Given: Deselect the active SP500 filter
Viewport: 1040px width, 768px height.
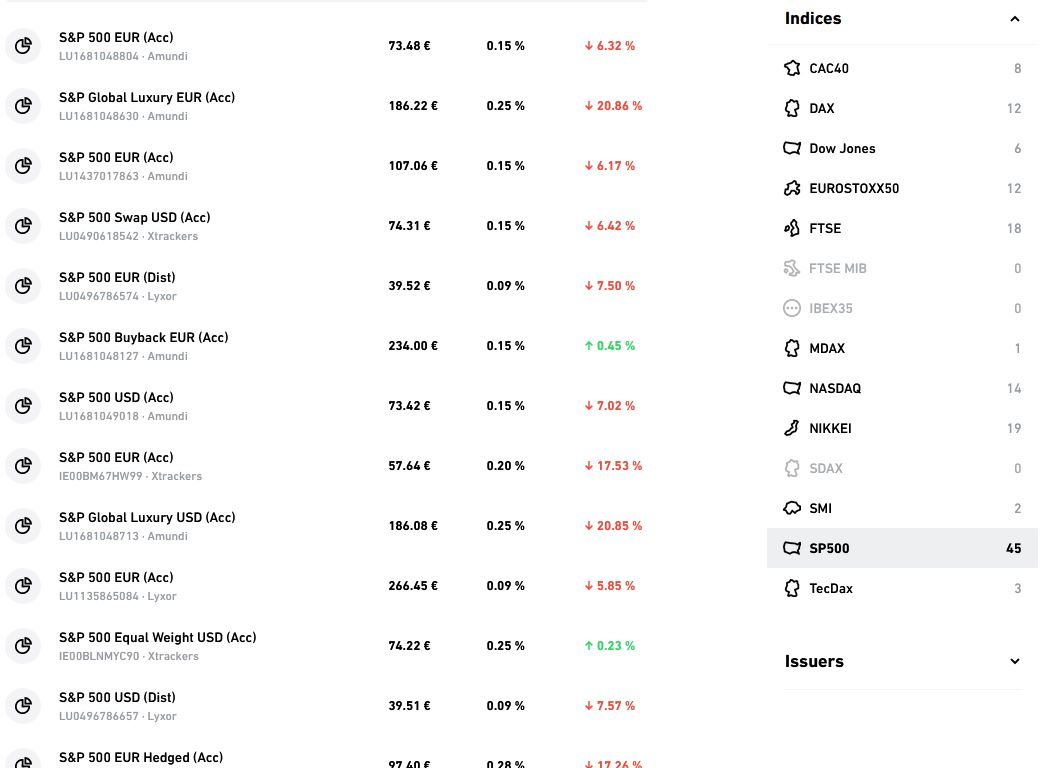Looking at the screenshot, I should [902, 548].
